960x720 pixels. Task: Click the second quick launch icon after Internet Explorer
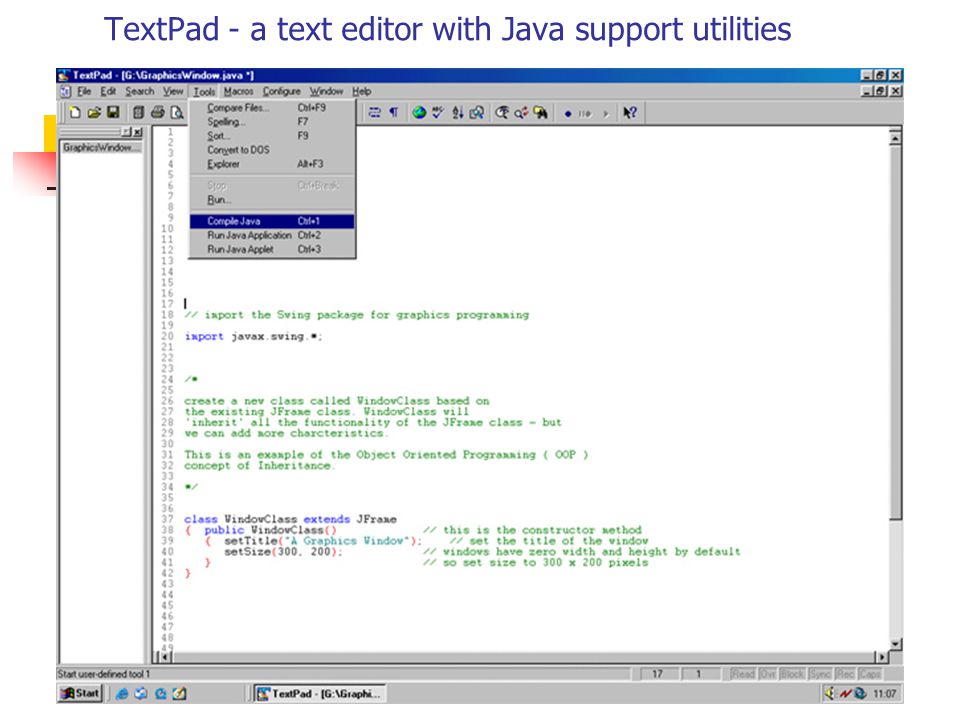pos(160,694)
